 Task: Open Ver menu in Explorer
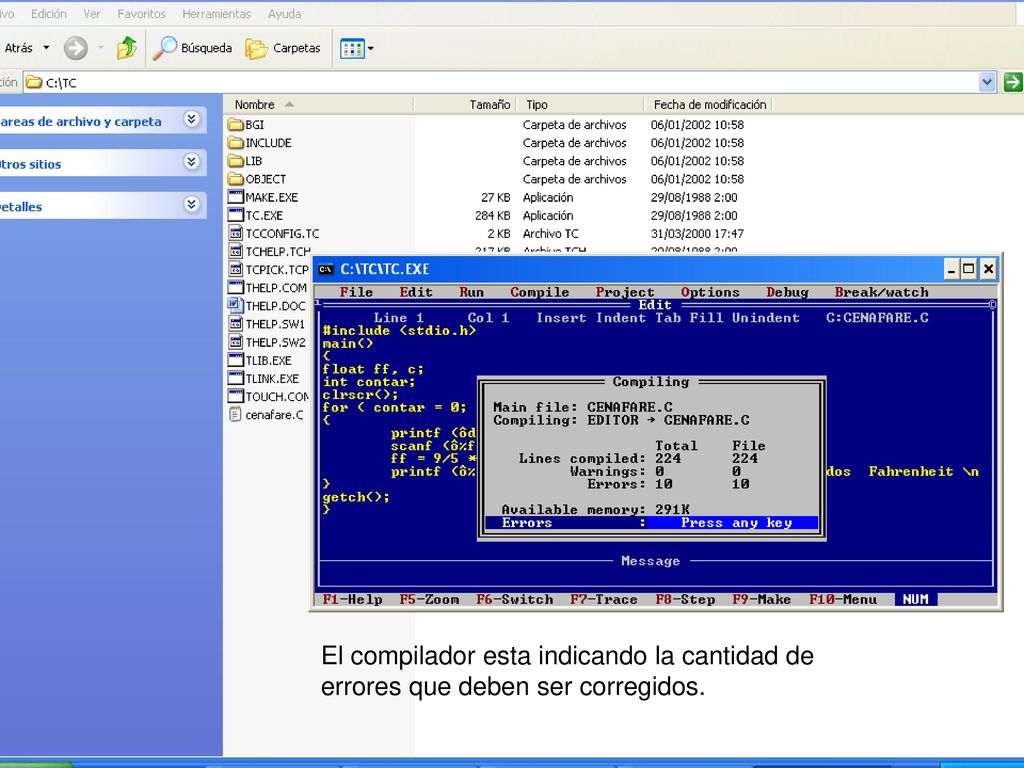(92, 14)
